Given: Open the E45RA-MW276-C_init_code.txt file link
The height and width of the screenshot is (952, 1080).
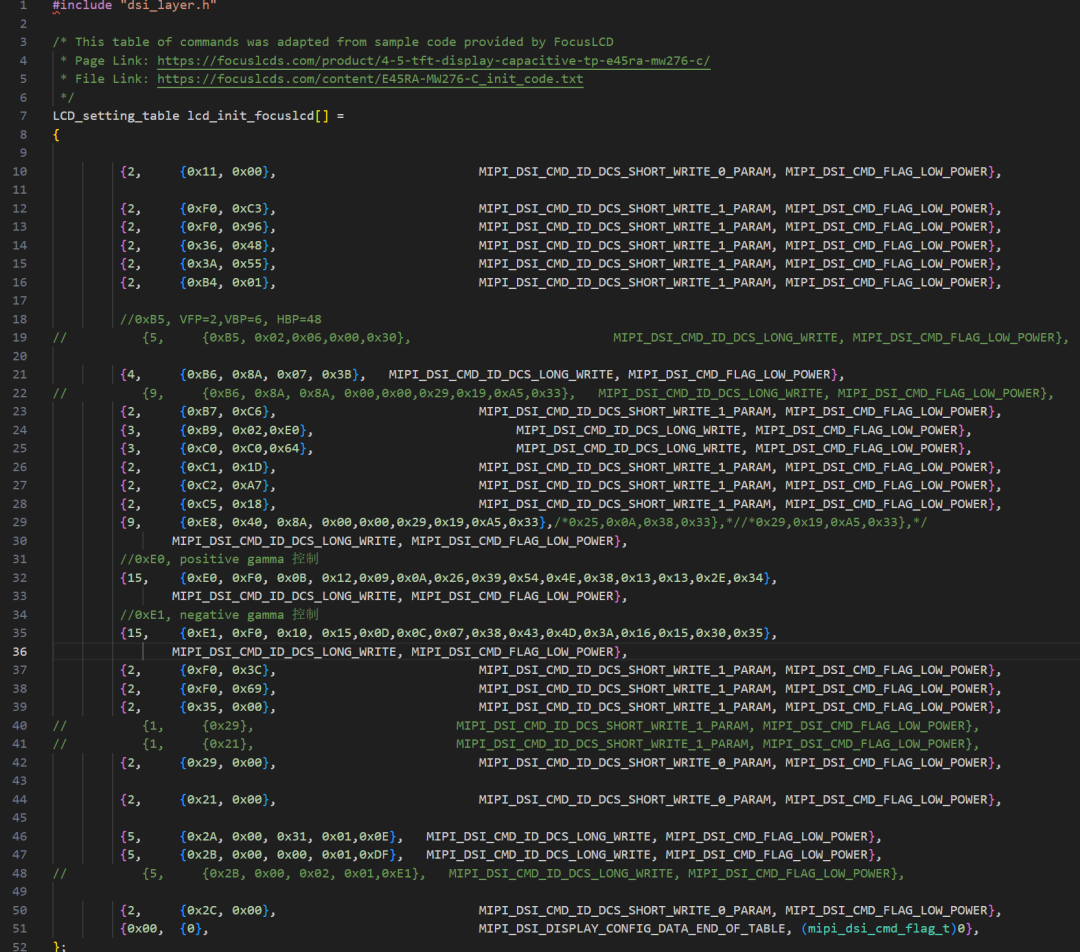Looking at the screenshot, I should [x=370, y=79].
